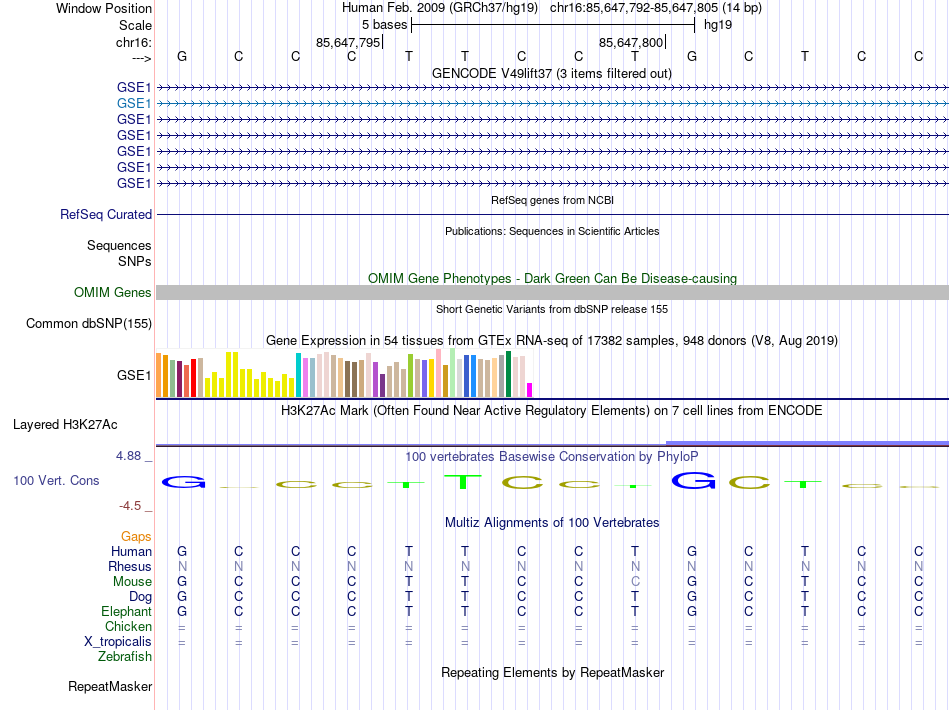950x710 pixels.
Task: Click 'Publications: Sequences in Scientific Articles' title
Action: tap(552, 231)
